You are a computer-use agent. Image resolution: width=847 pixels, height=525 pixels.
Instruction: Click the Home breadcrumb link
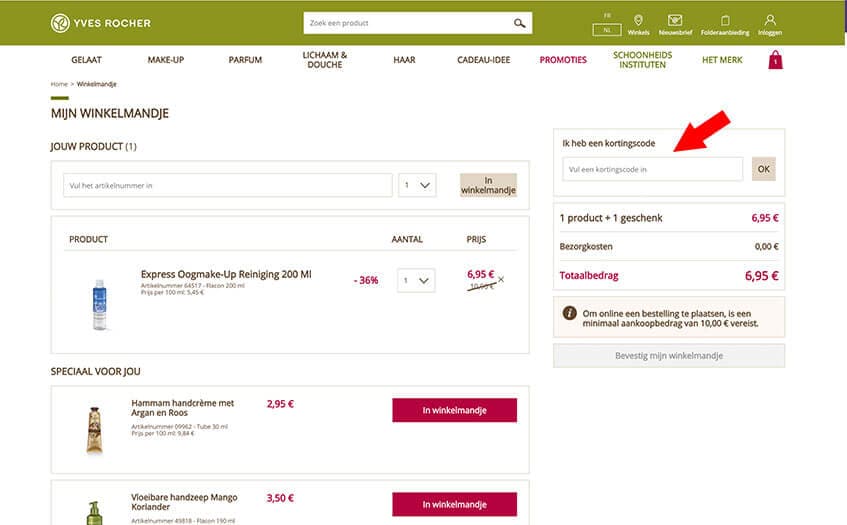(x=59, y=84)
